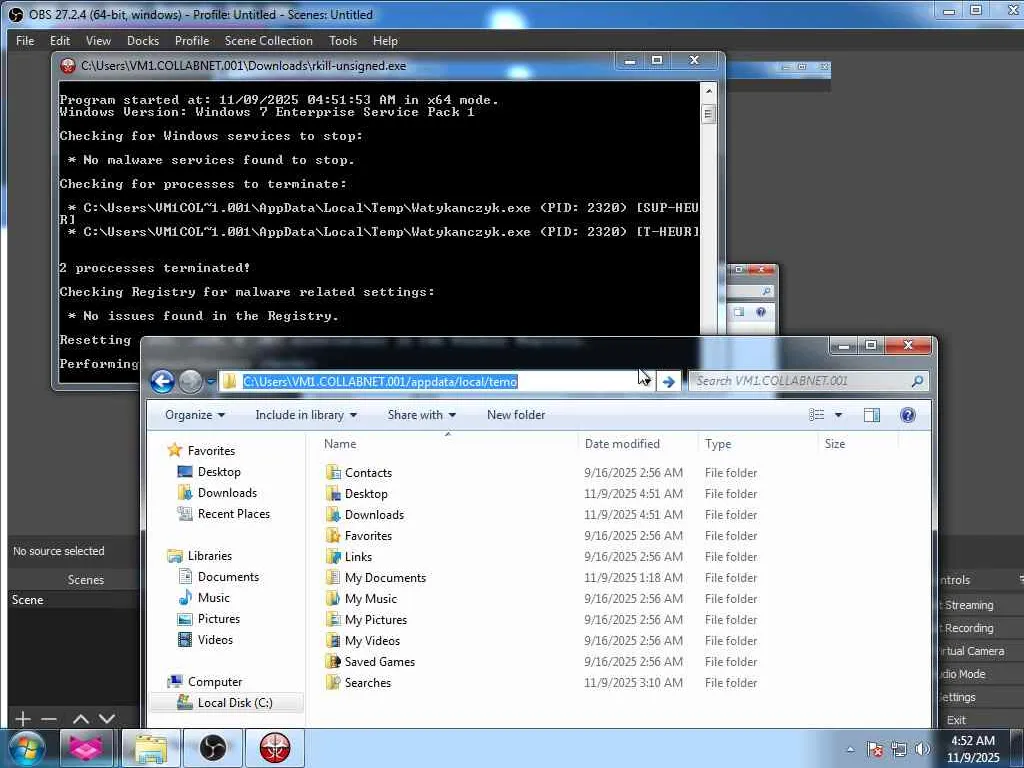Open the Help menu in OBS
This screenshot has width=1024, height=768.
click(x=385, y=40)
